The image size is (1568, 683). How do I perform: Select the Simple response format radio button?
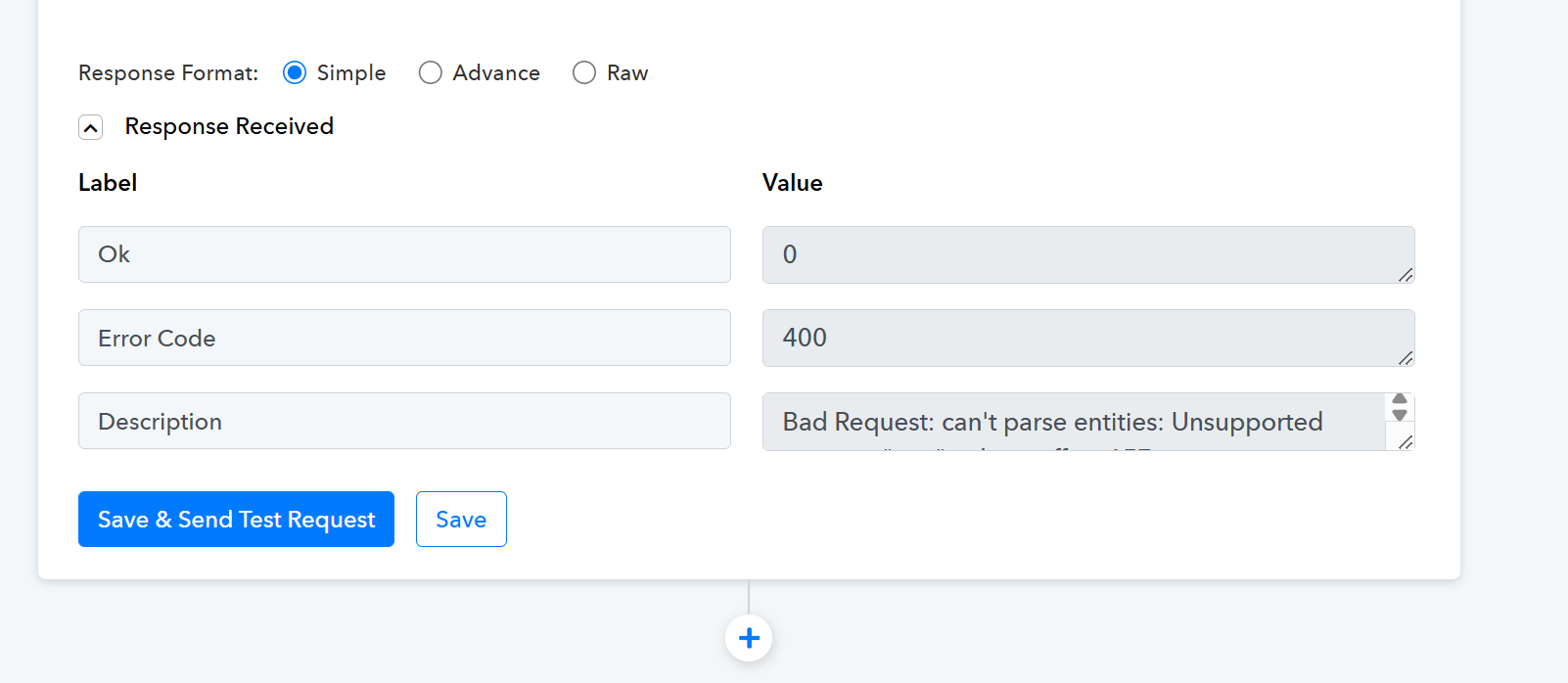[x=295, y=73]
